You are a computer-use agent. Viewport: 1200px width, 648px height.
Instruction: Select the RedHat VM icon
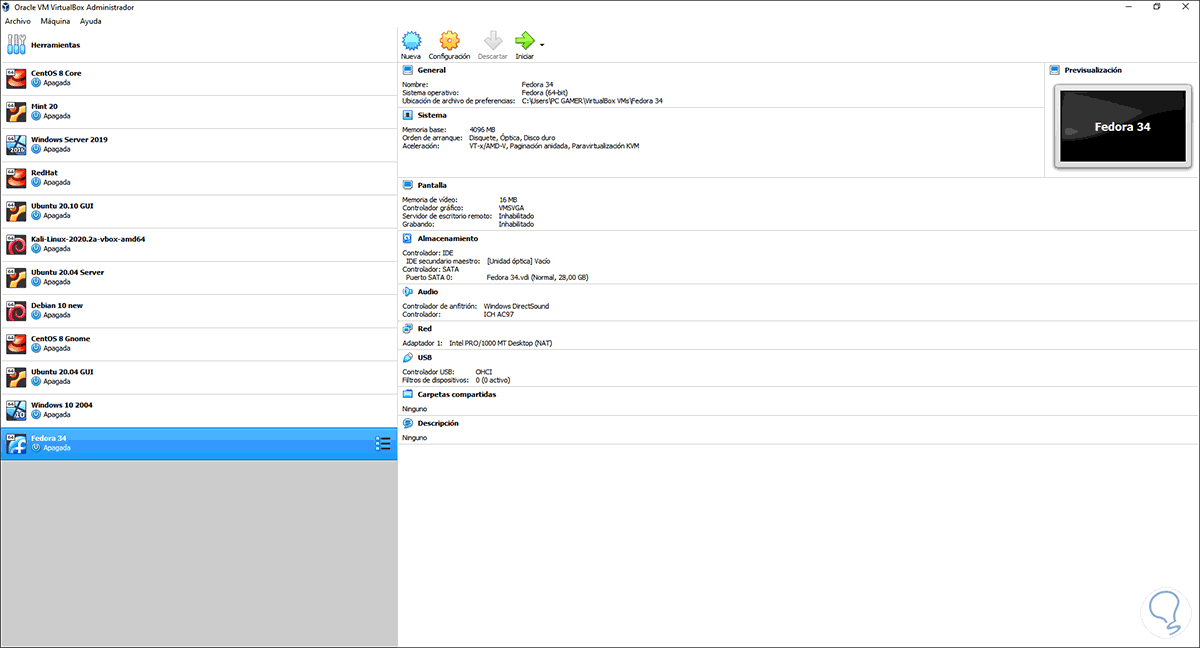pos(16,177)
